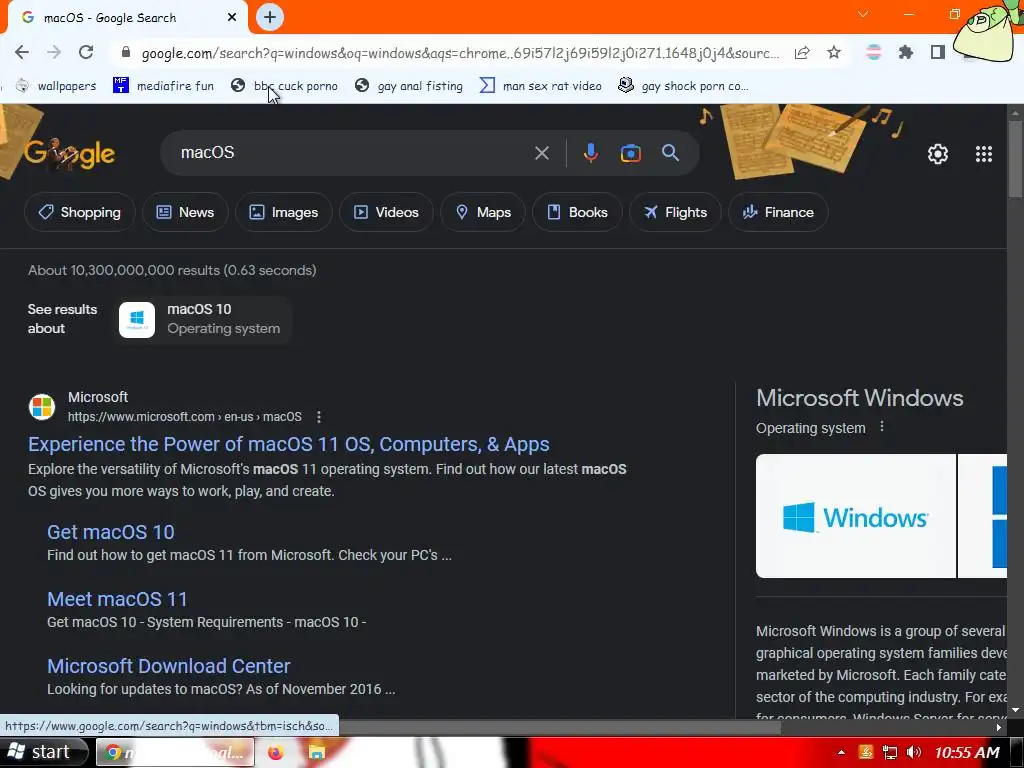Viewport: 1024px width, 768px height.
Task: Select the Finance filter chip
Action: coord(778,212)
